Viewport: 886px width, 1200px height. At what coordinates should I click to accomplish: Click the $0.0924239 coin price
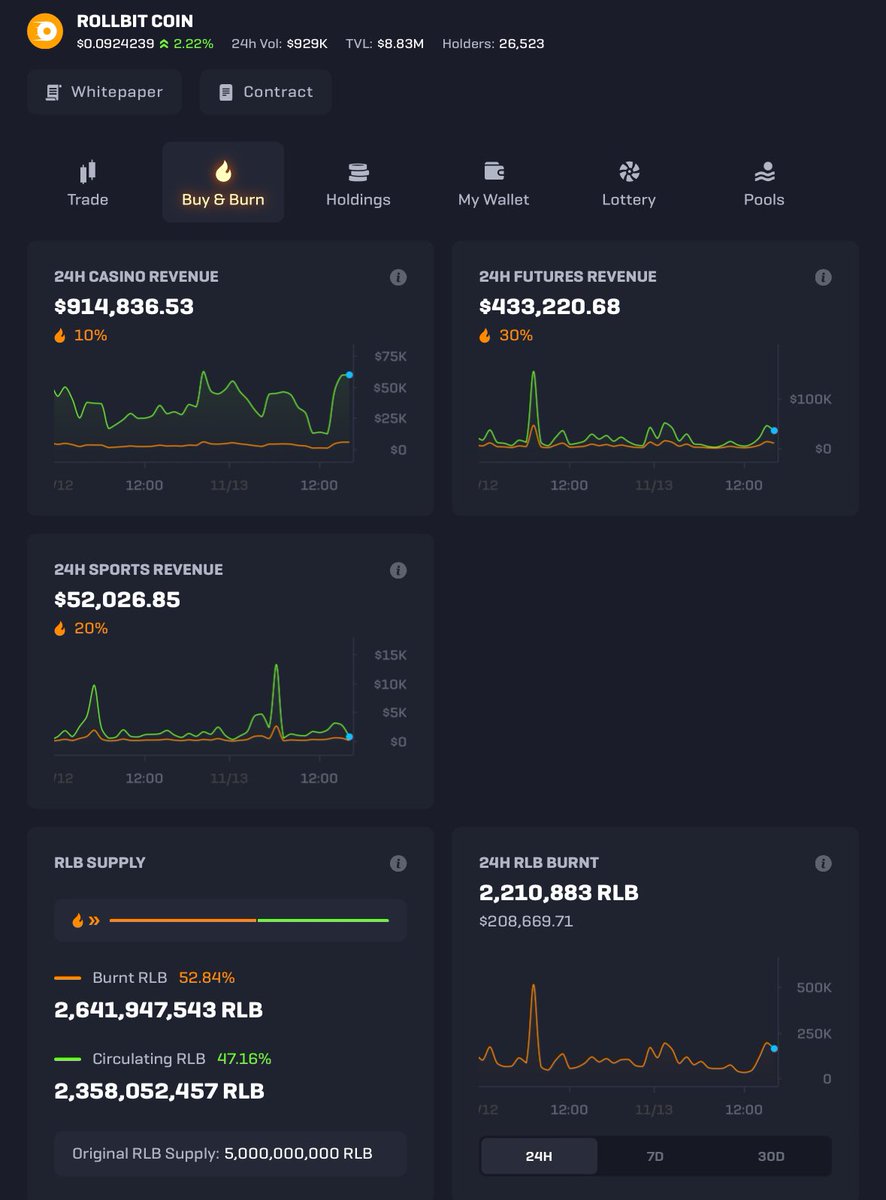pyautogui.click(x=115, y=44)
